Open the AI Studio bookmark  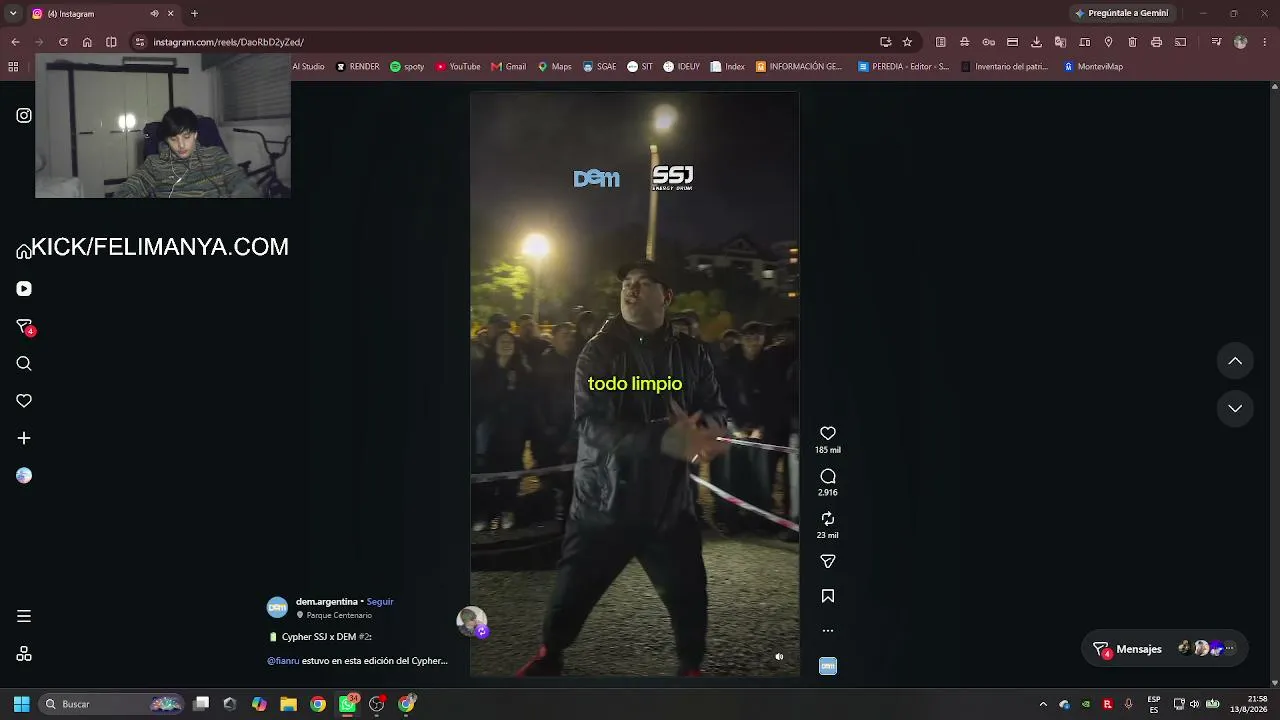(308, 67)
